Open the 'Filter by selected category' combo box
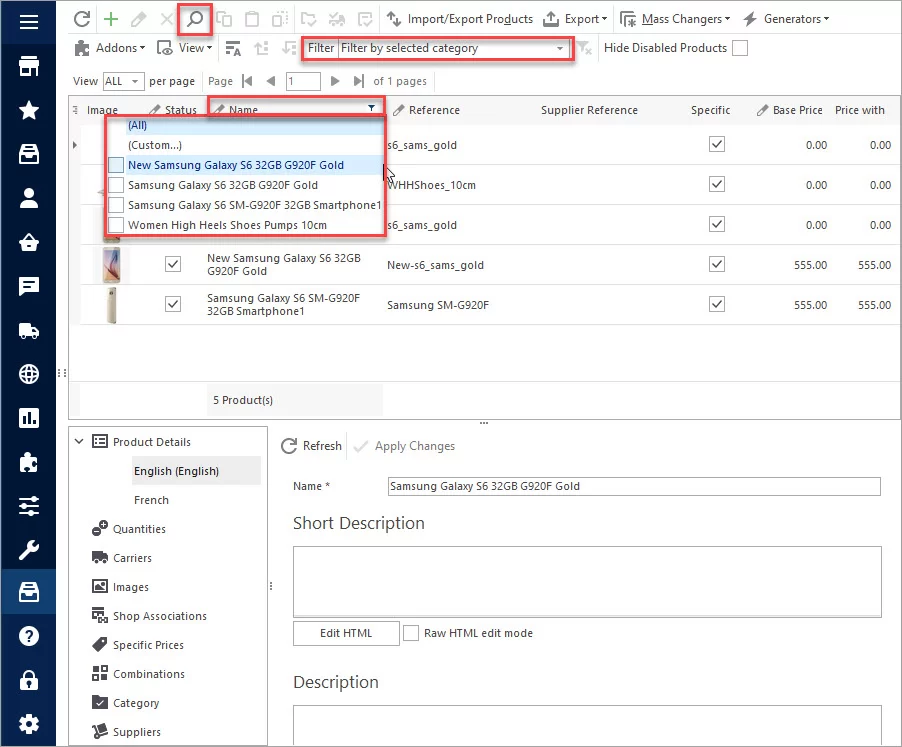Screen dimensions: 902x747 tap(453, 48)
